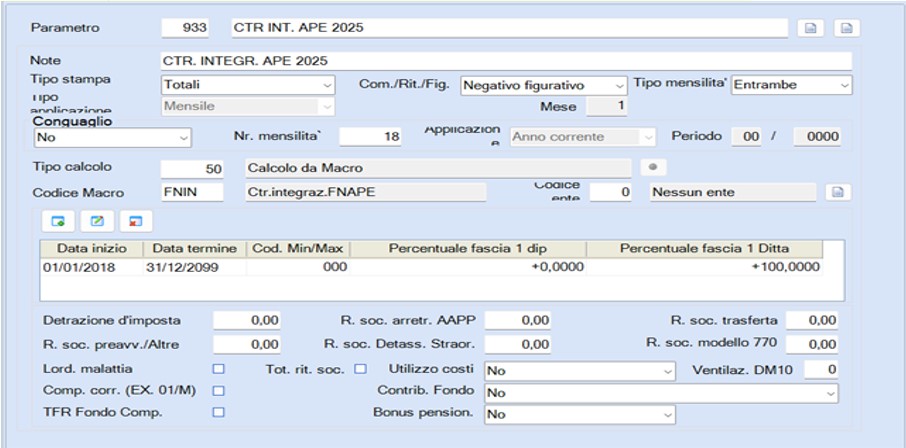Click the Mese field showing 1
This screenshot has height=448, width=906.
606,107
